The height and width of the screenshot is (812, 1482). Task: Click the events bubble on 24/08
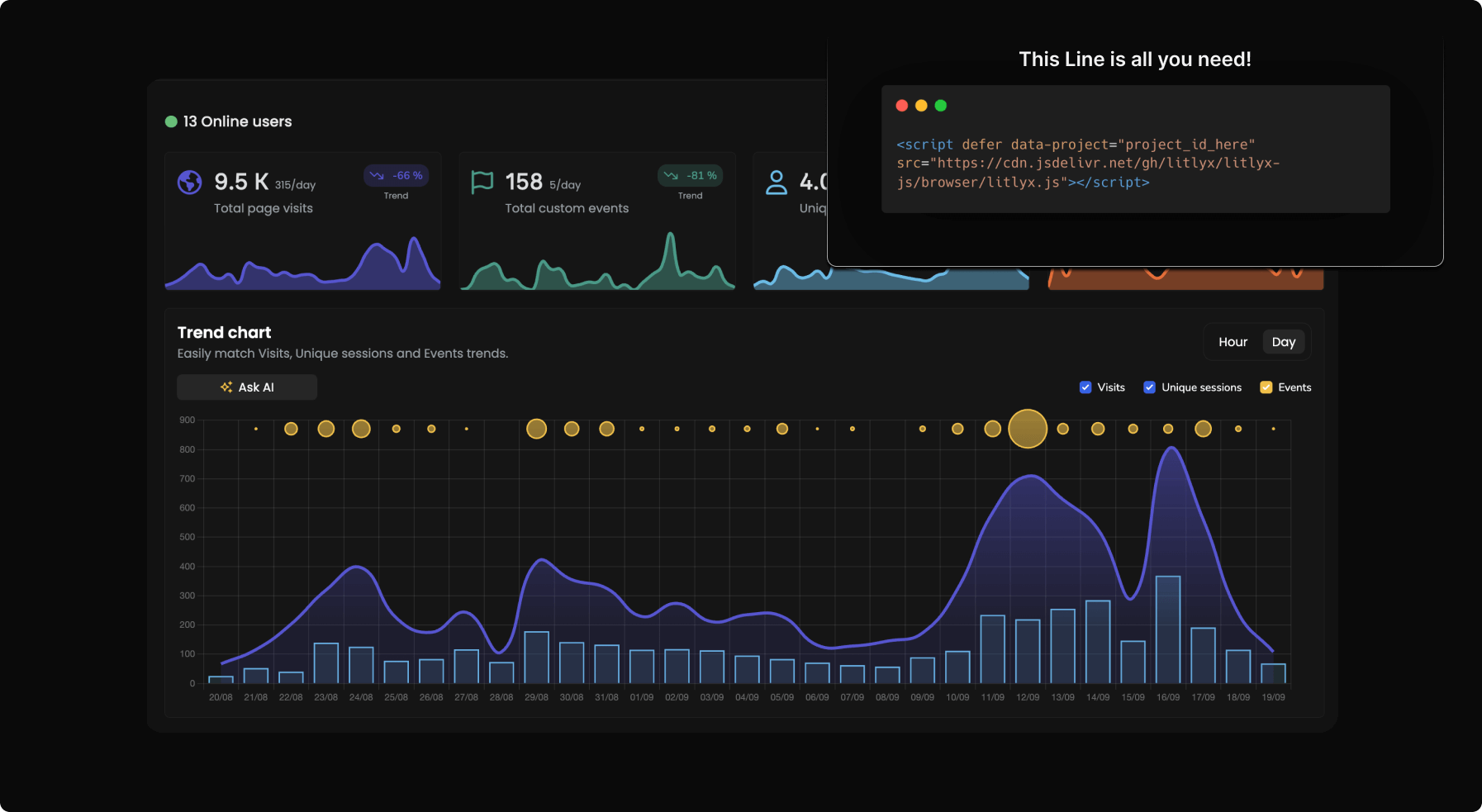point(361,429)
